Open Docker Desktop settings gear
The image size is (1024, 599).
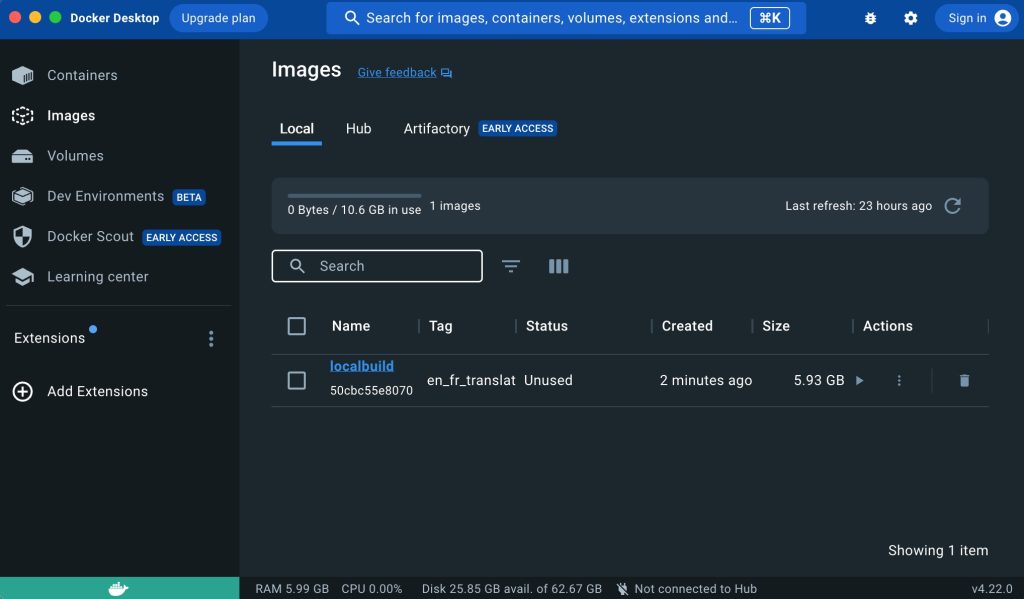(910, 17)
